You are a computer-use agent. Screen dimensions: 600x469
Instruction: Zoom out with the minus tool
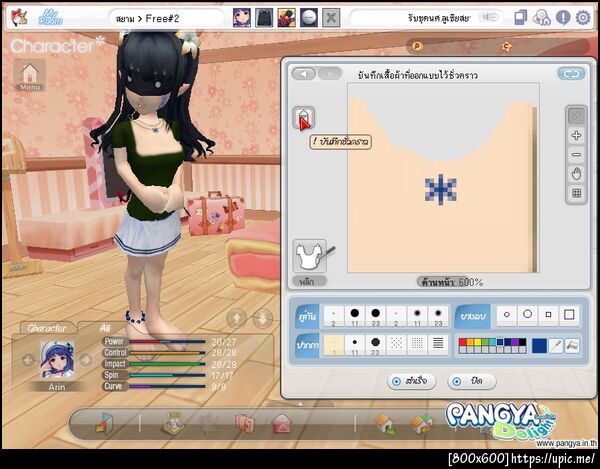point(576,155)
